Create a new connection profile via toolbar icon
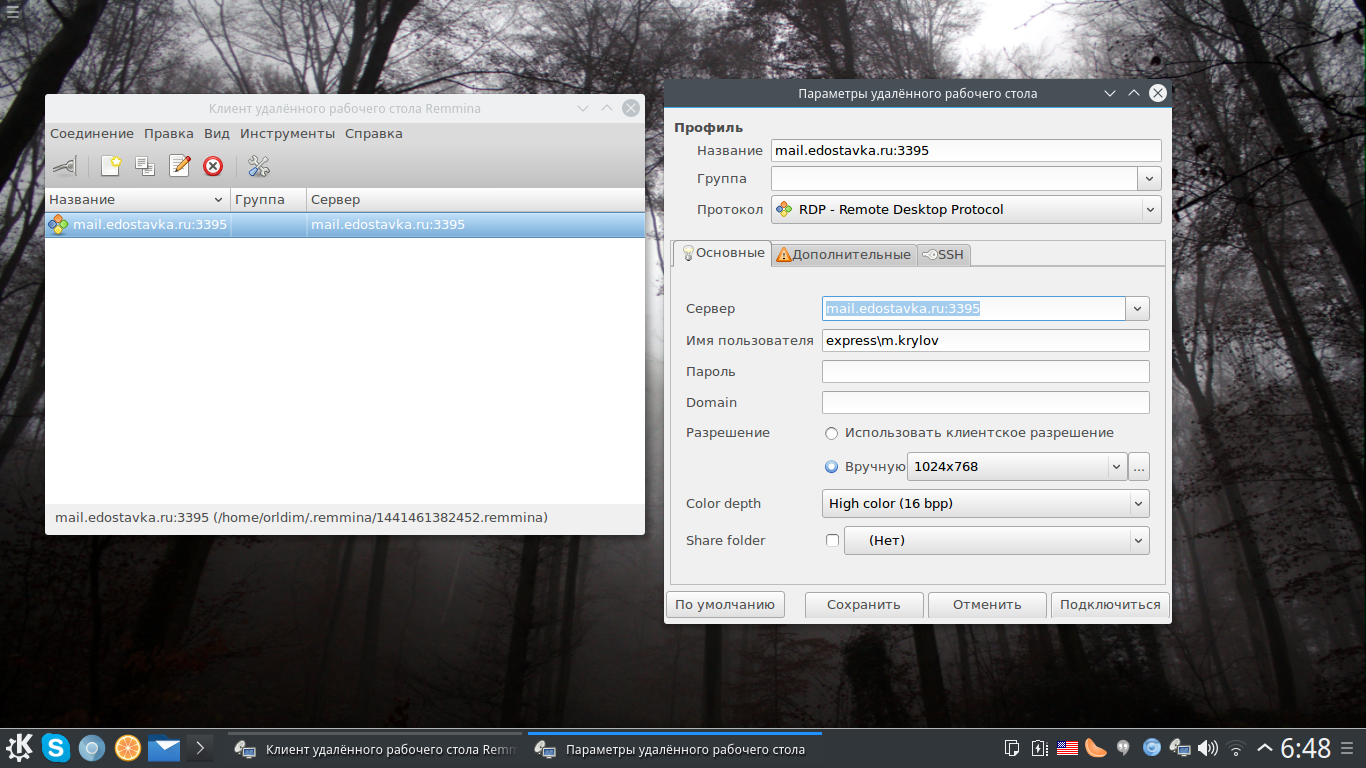Screen dimensions: 1366x768 click(x=111, y=166)
